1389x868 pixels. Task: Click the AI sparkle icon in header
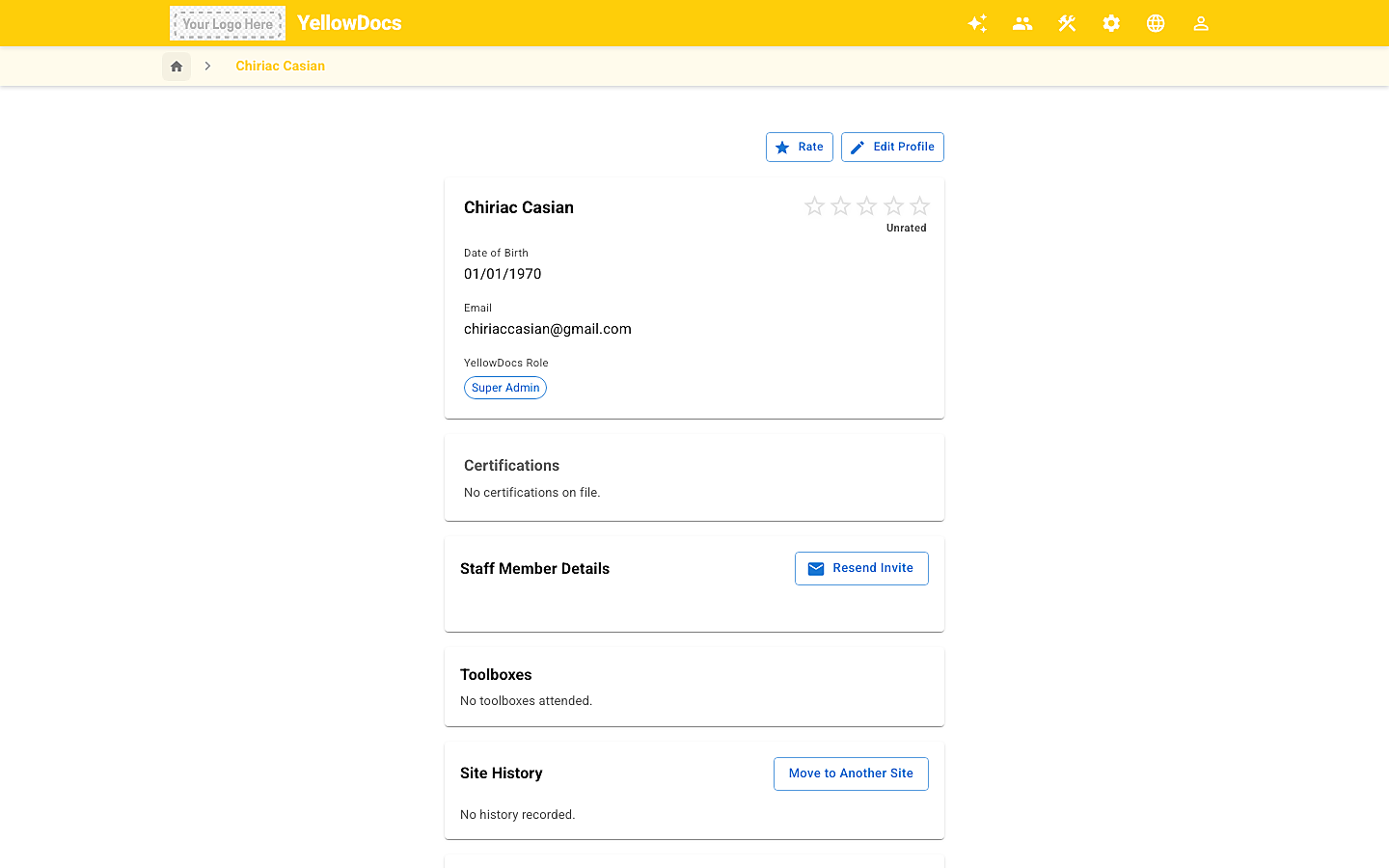pos(977,23)
